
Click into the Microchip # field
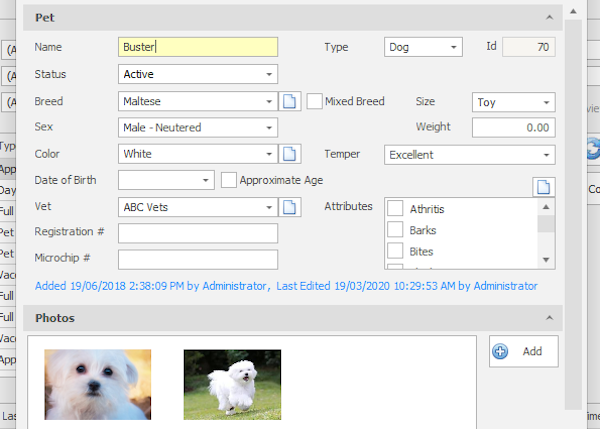click(x=197, y=259)
